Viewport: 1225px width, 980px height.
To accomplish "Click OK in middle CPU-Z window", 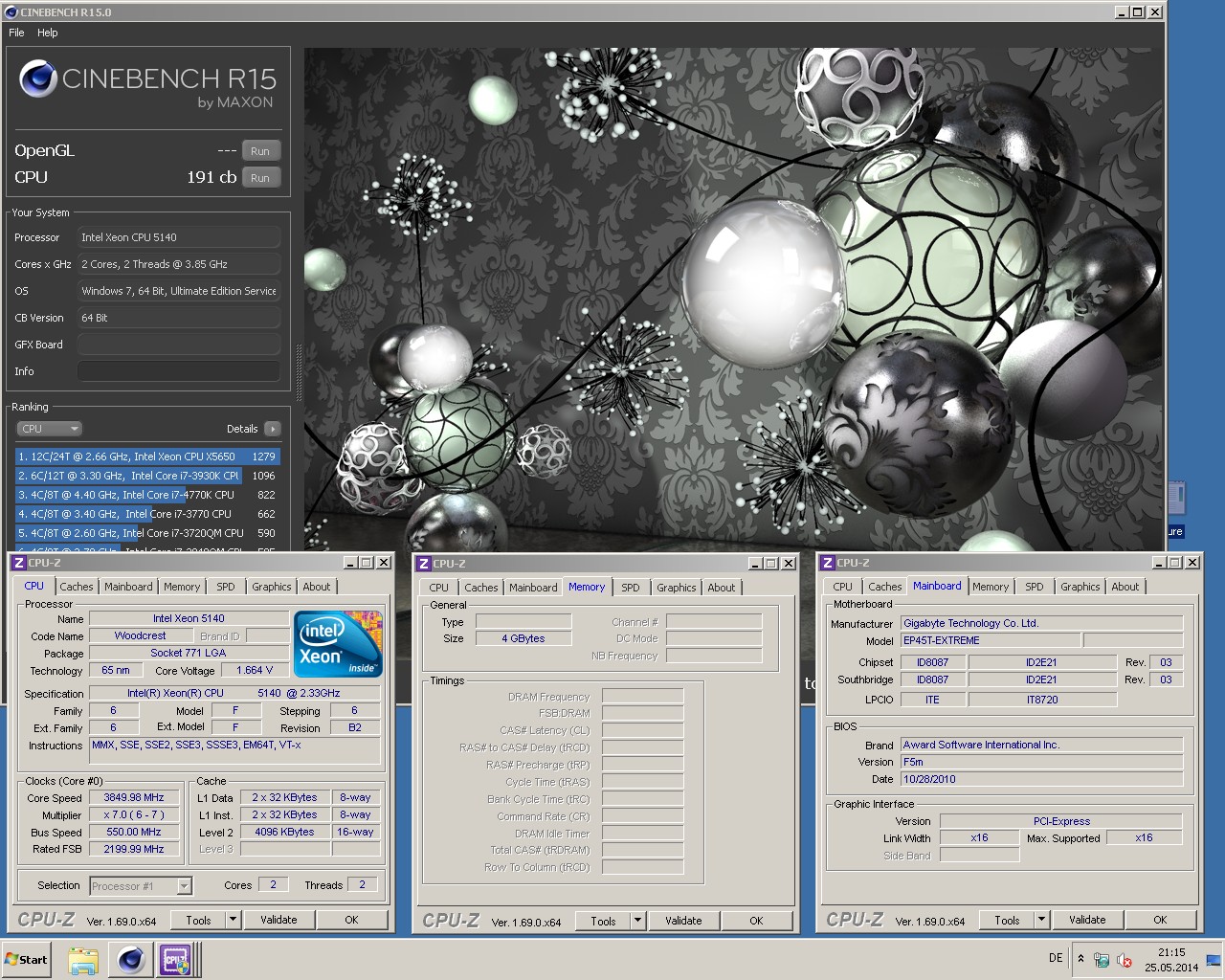I will pyautogui.click(x=756, y=921).
